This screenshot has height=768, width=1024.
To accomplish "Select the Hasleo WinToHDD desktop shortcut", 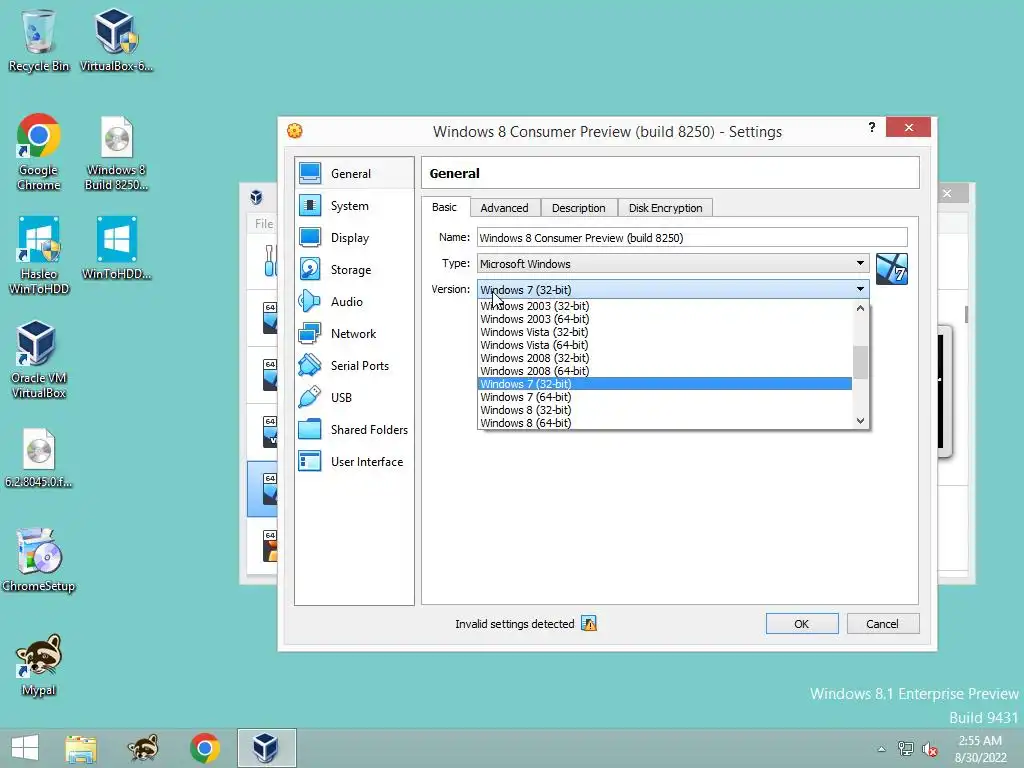I will [39, 255].
